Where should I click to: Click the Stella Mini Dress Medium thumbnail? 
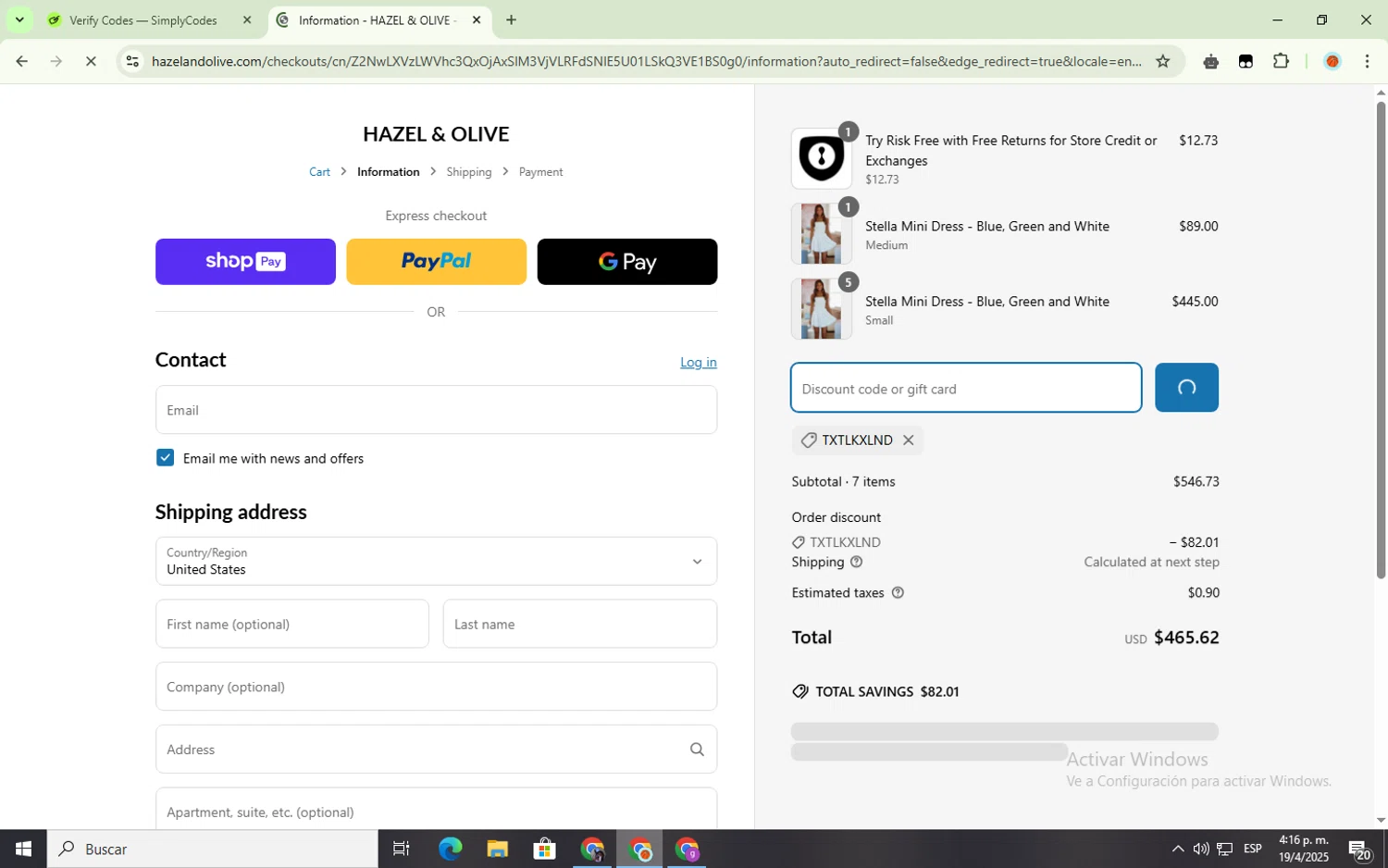coord(821,233)
